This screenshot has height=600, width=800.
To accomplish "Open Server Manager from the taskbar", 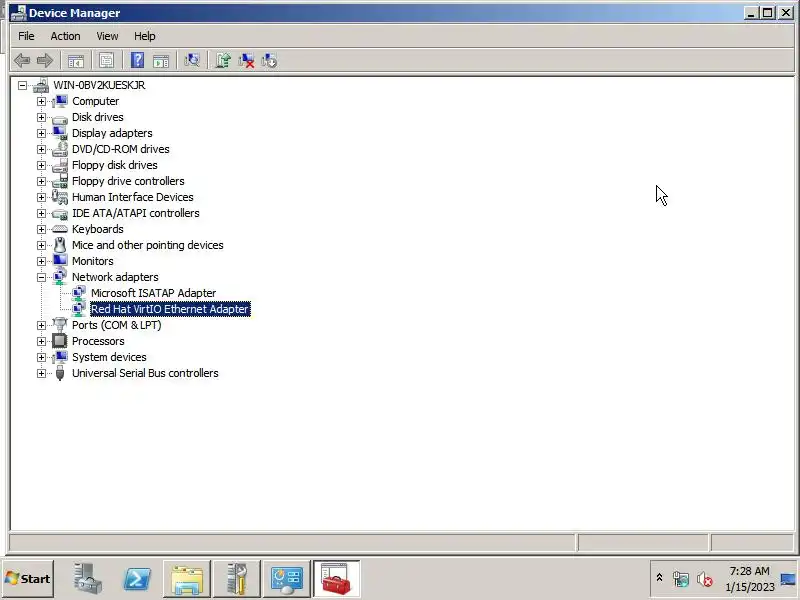I will tap(87, 579).
